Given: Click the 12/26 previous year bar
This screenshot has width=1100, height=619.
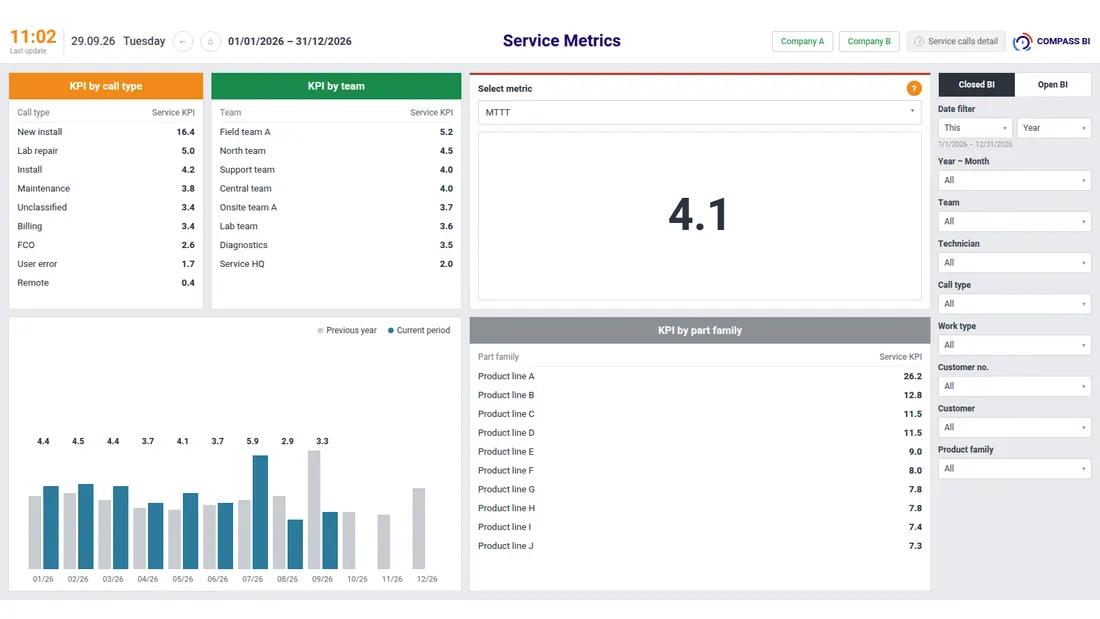Looking at the screenshot, I should tap(419, 528).
